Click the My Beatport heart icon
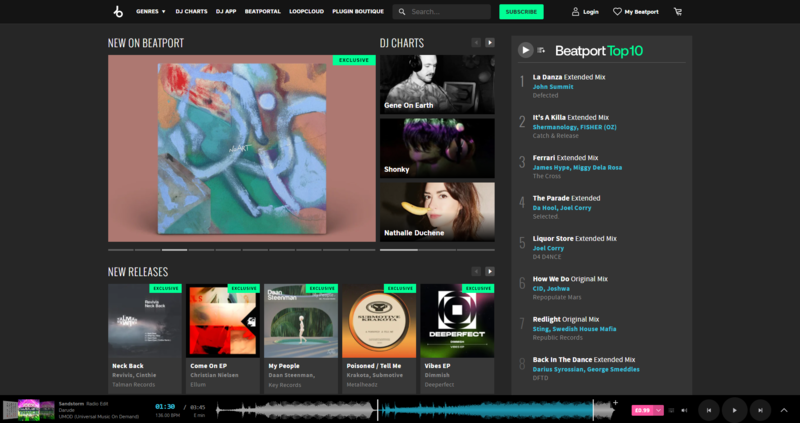Screen dimensions: 800x423 [616, 12]
